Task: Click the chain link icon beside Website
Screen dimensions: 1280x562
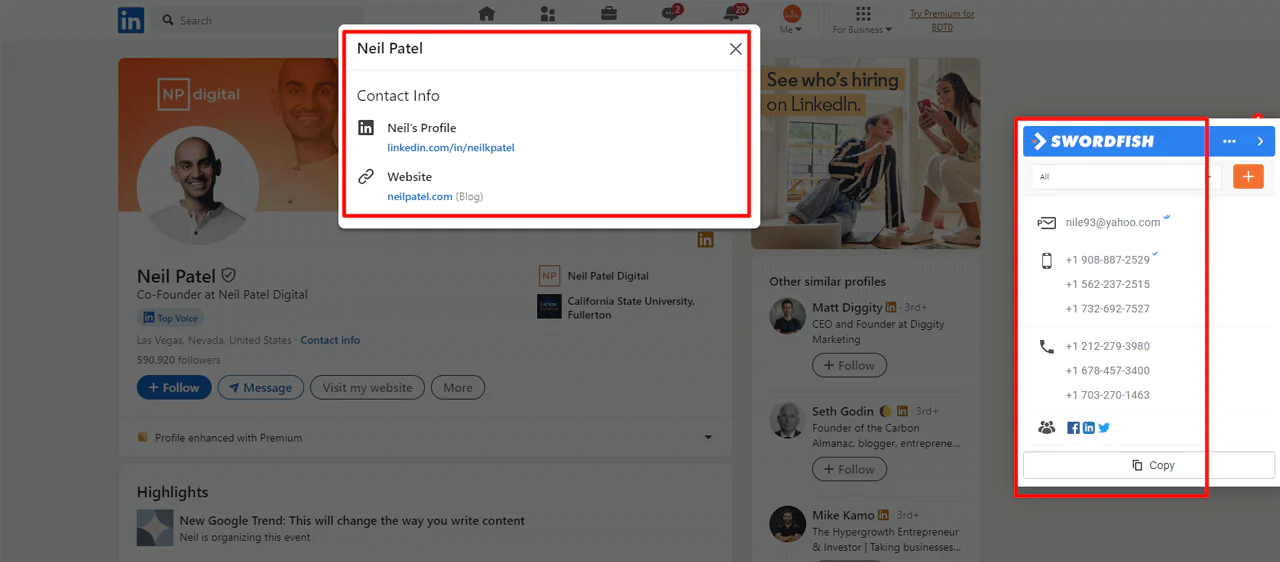Action: coord(366,177)
